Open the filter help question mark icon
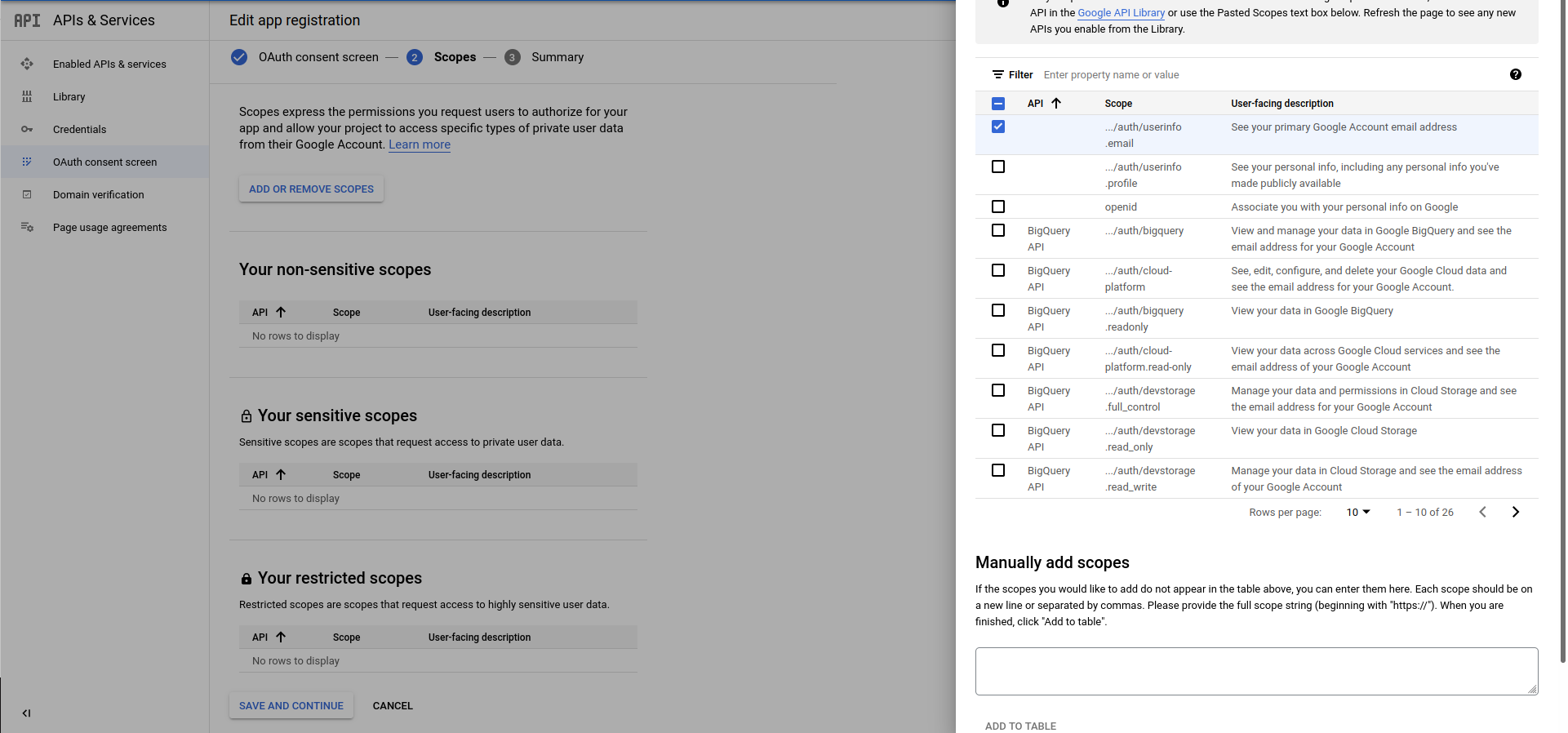This screenshot has width=1568, height=733. (1515, 74)
